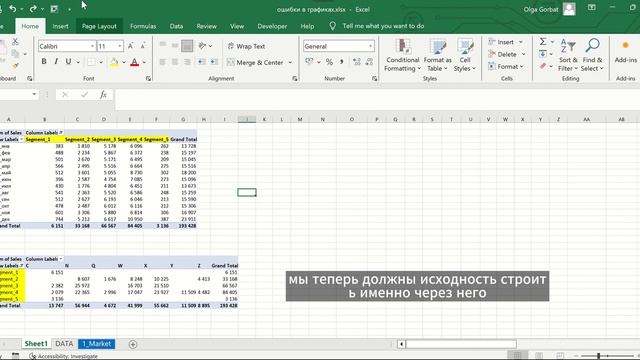640x360 pixels.
Task: Toggle Align Left
Action: point(162,62)
